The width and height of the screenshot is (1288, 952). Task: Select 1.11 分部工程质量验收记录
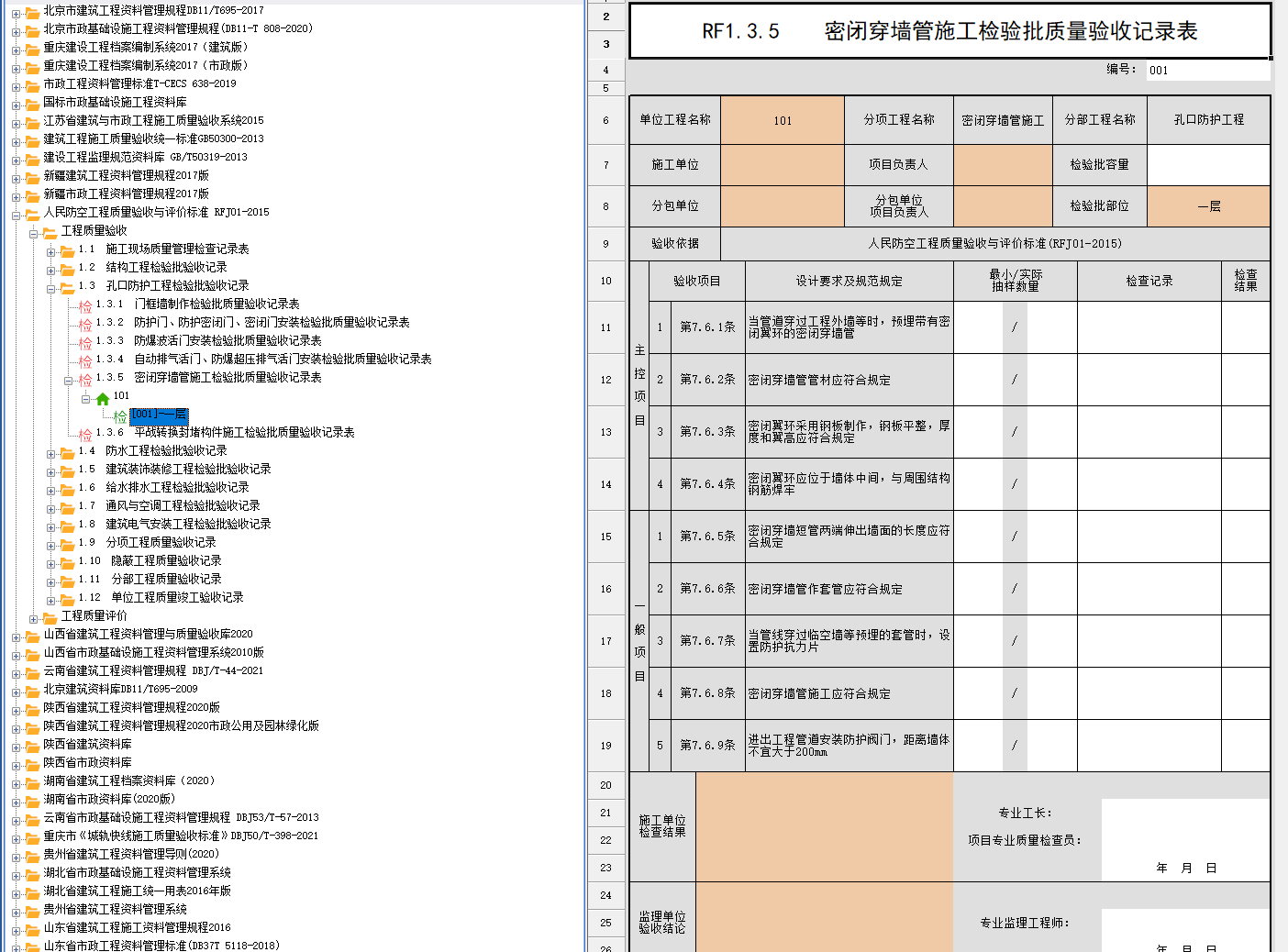[x=150, y=580]
